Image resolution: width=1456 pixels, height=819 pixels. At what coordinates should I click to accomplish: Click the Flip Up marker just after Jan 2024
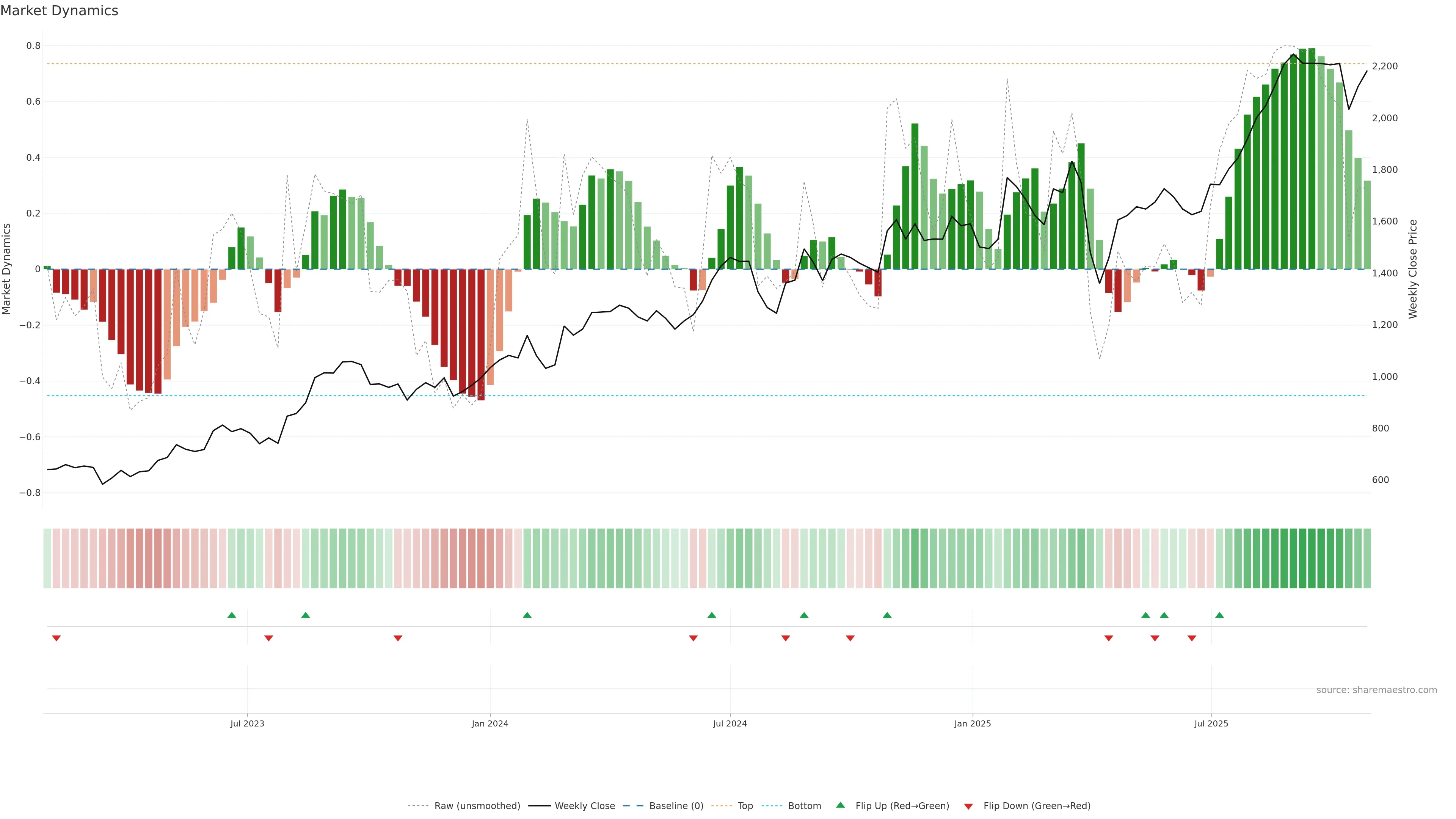(527, 615)
